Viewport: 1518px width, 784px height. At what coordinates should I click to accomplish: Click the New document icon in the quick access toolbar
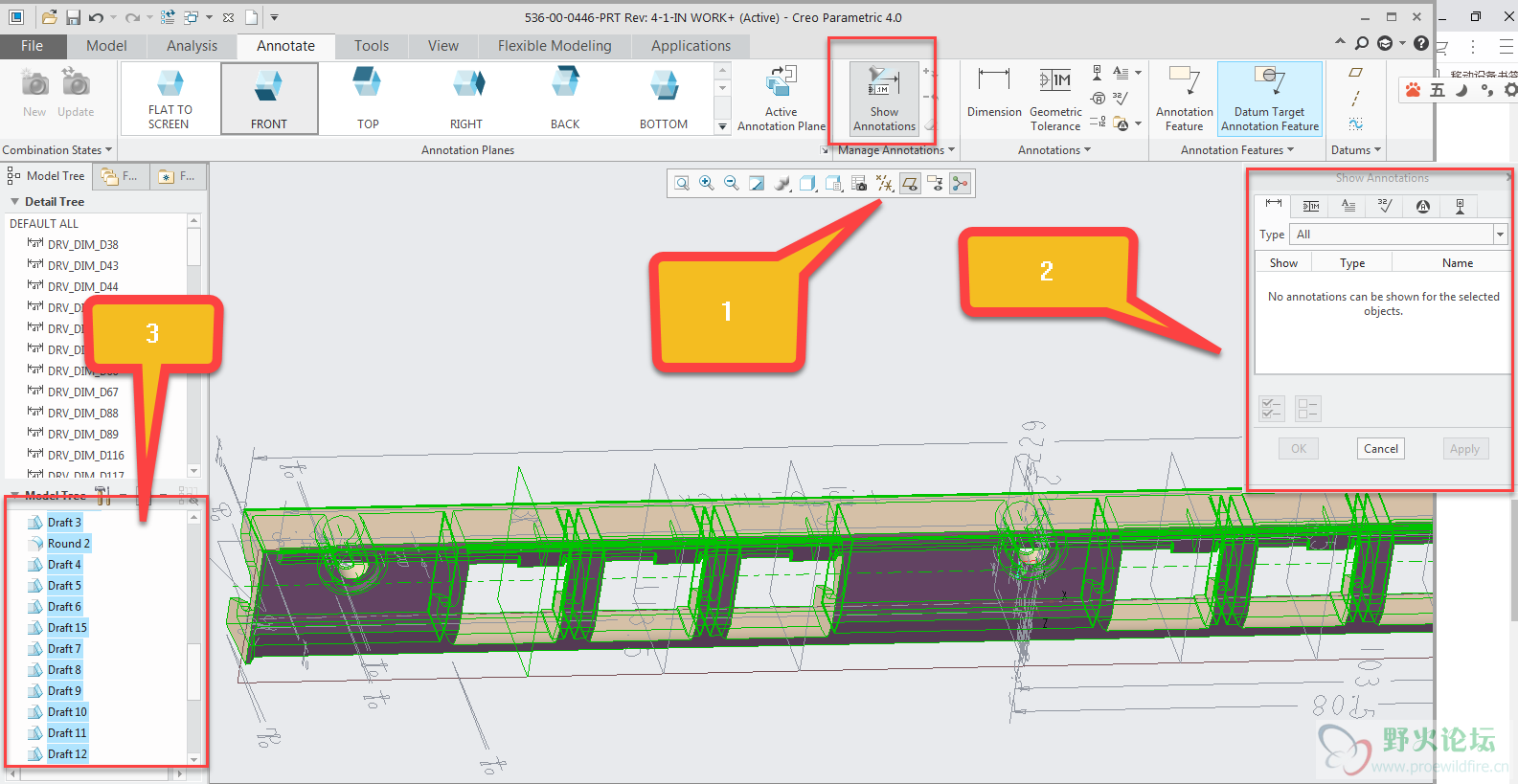click(251, 17)
